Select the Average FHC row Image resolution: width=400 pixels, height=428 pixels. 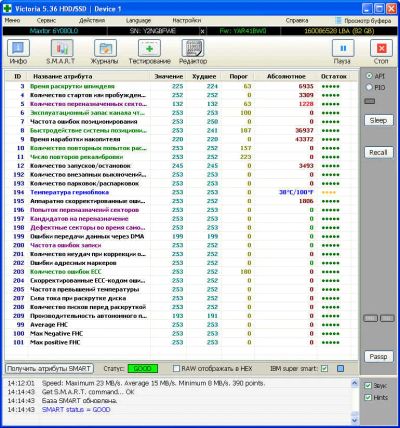pyautogui.click(x=181, y=325)
